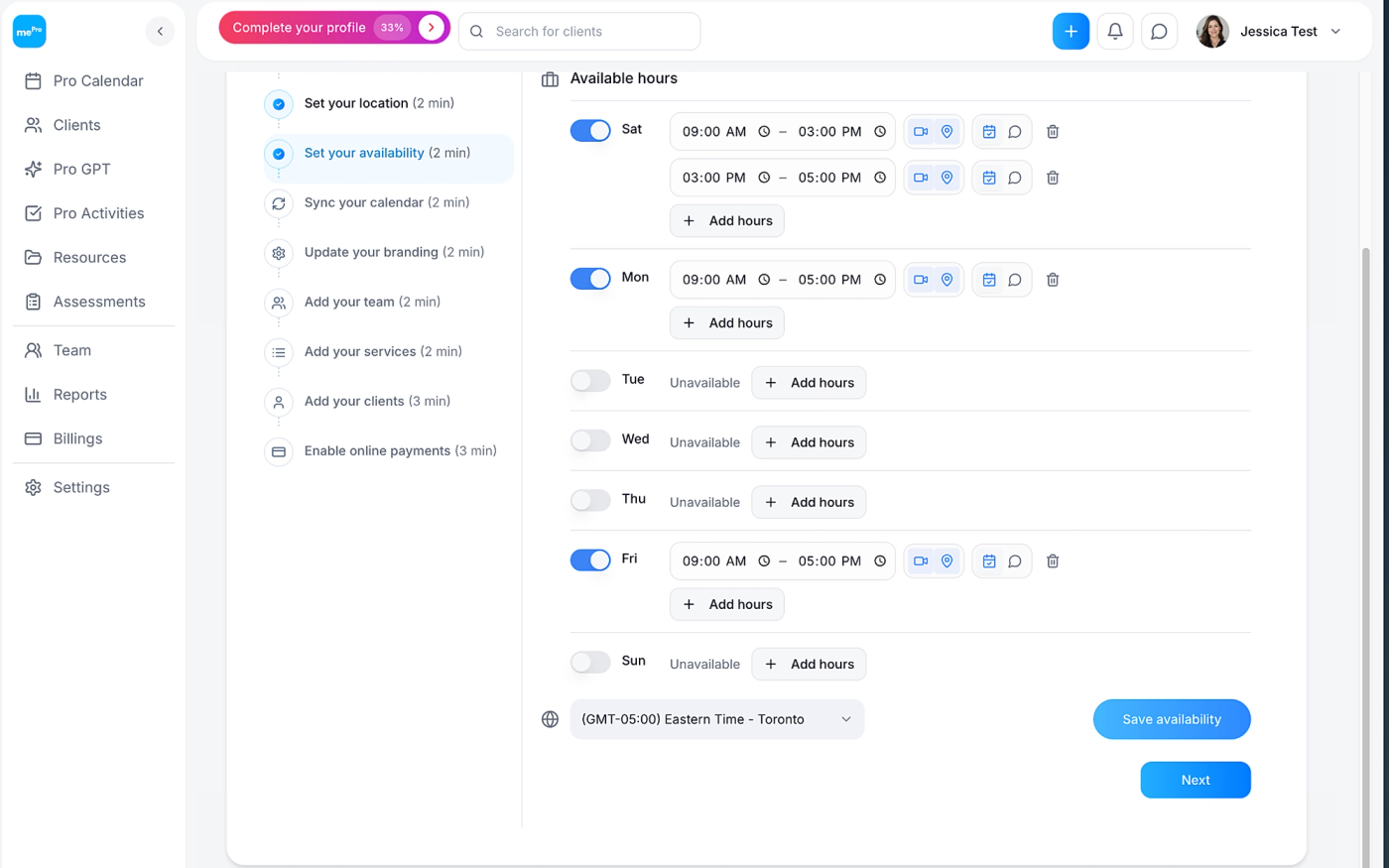Expand Complete your profile arrow

point(431,28)
